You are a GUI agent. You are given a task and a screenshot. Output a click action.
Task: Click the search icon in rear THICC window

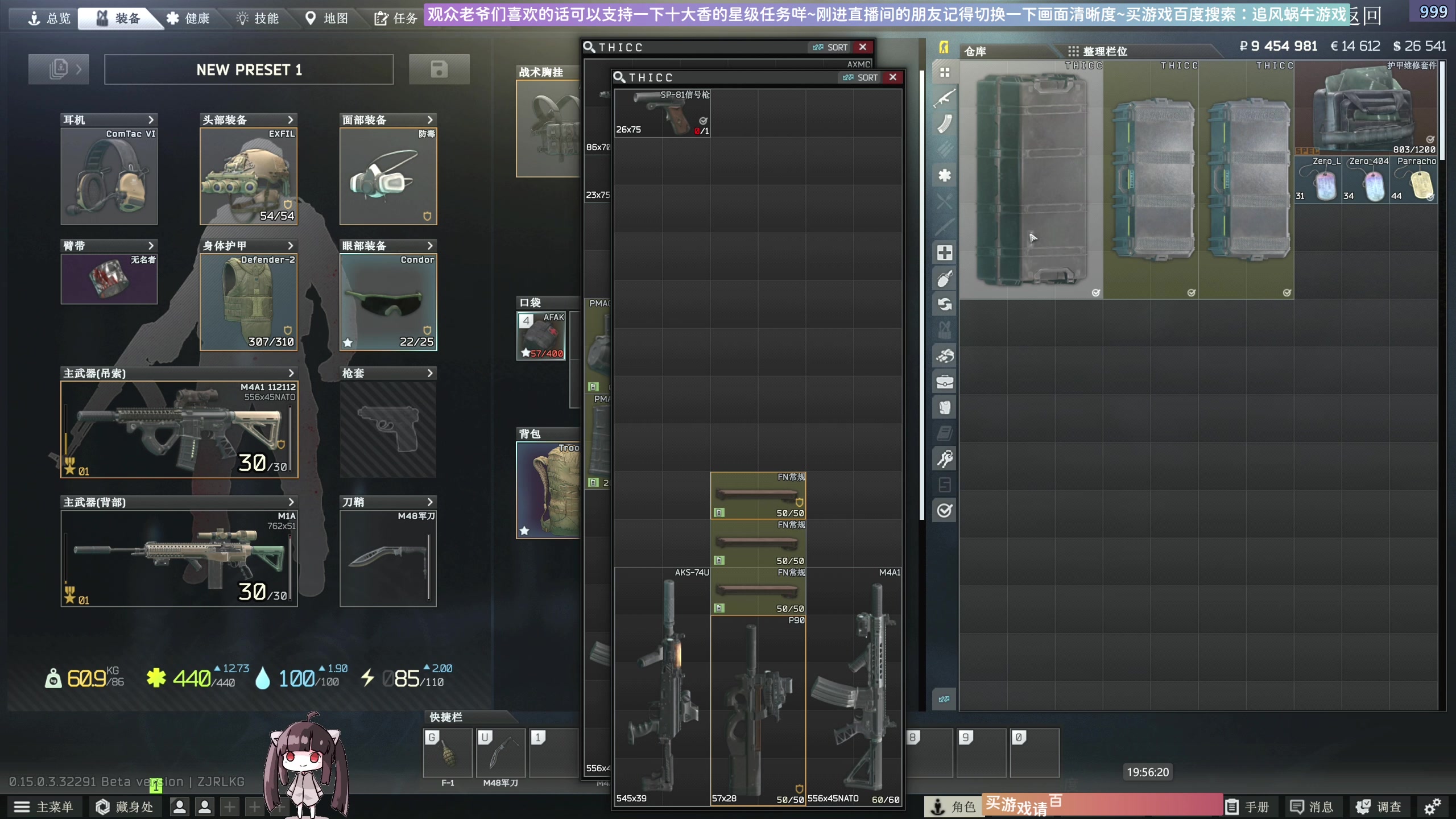589,47
